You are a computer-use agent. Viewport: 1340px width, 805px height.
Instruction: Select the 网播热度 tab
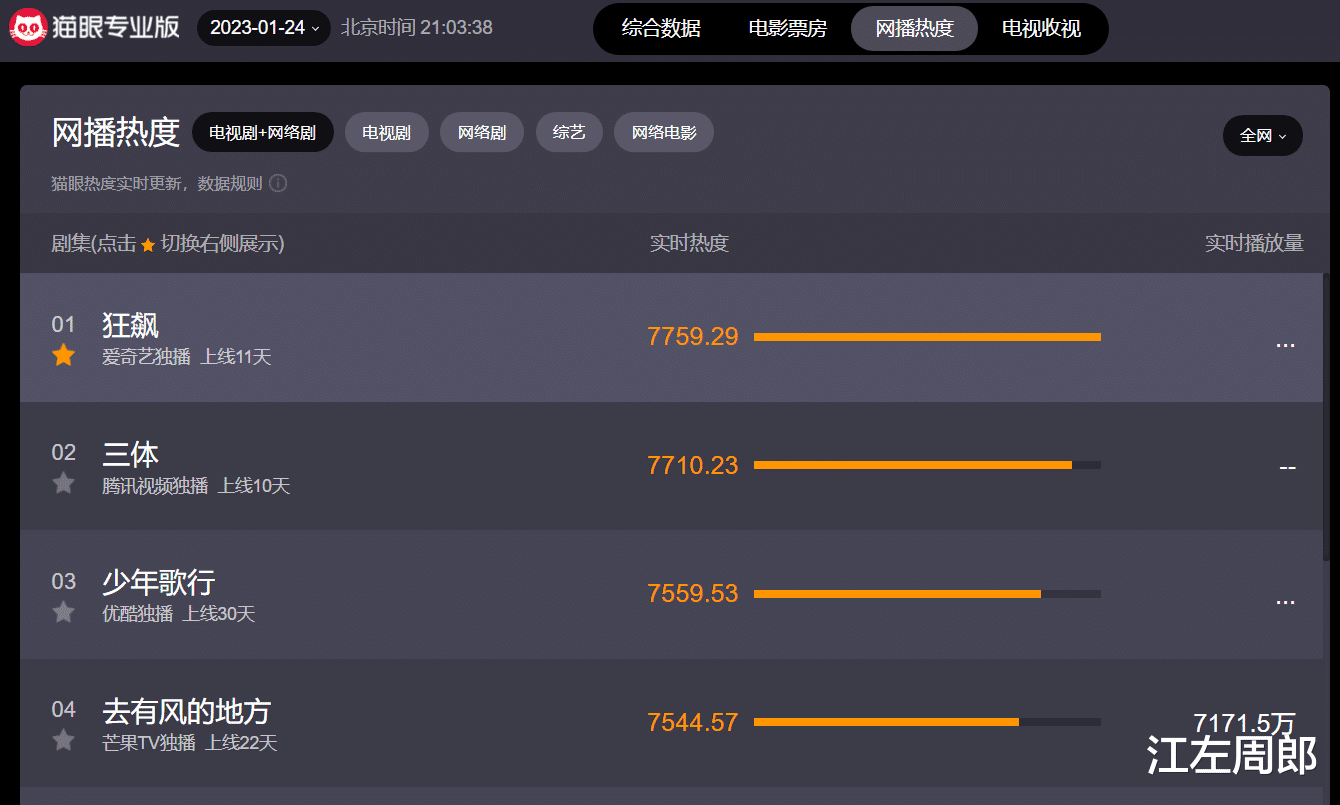914,28
